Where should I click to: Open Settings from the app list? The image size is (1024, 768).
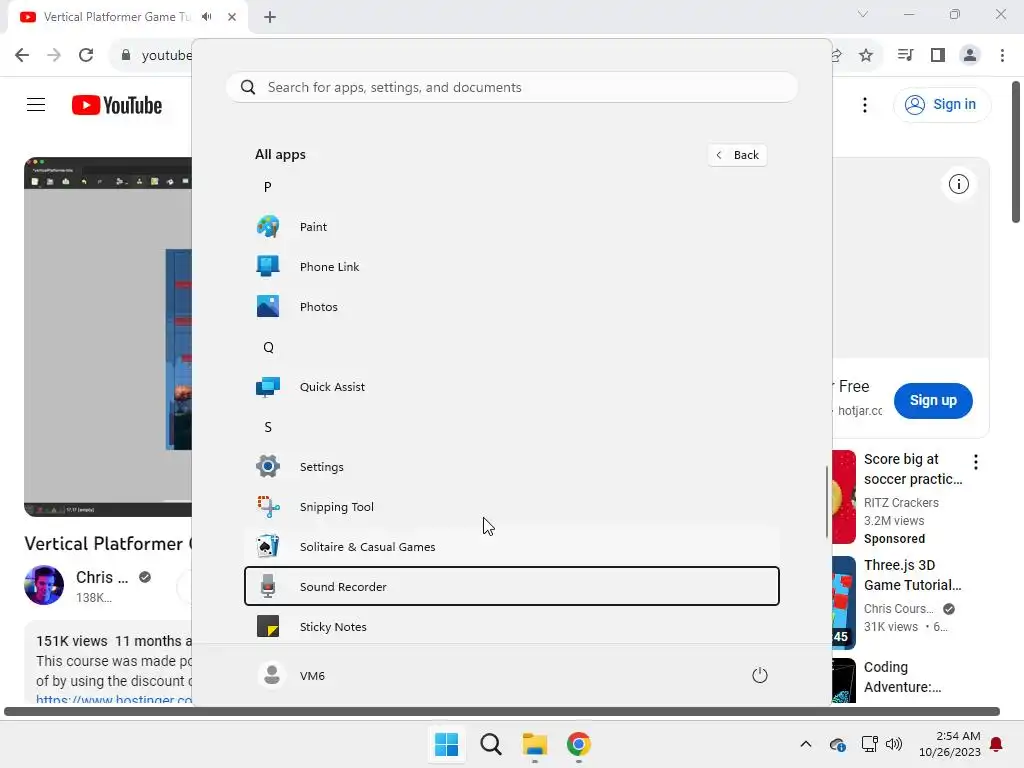pyautogui.click(x=511, y=466)
